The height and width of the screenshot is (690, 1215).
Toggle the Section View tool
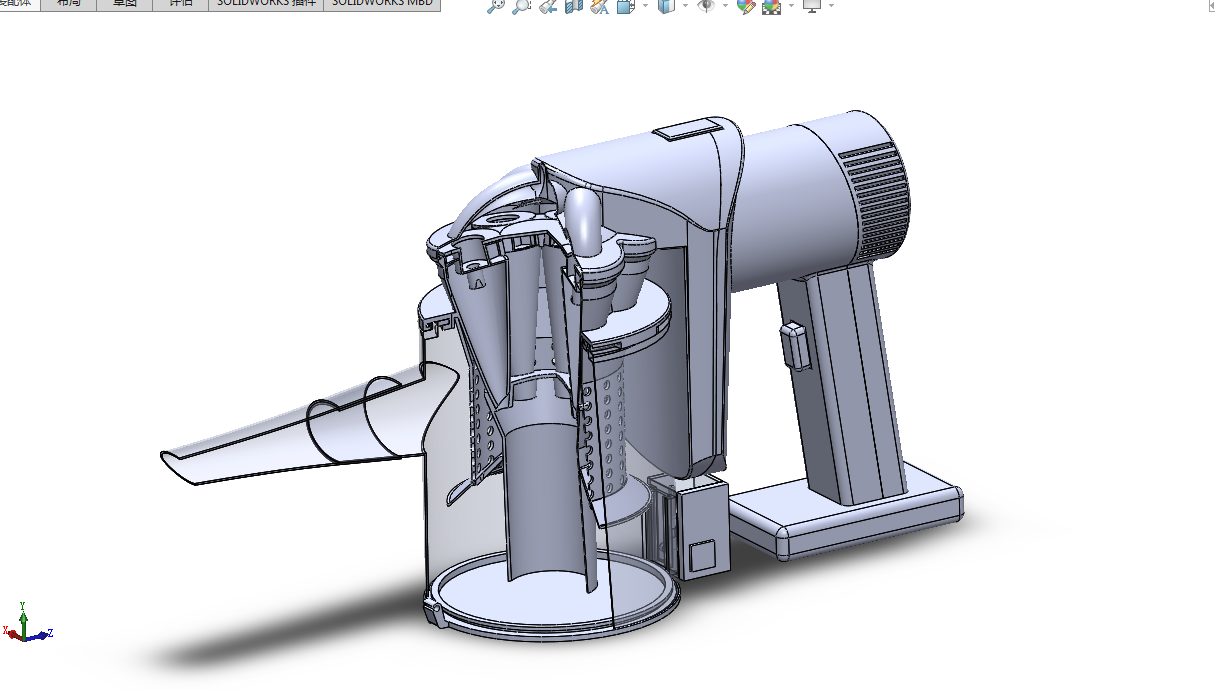(x=574, y=5)
